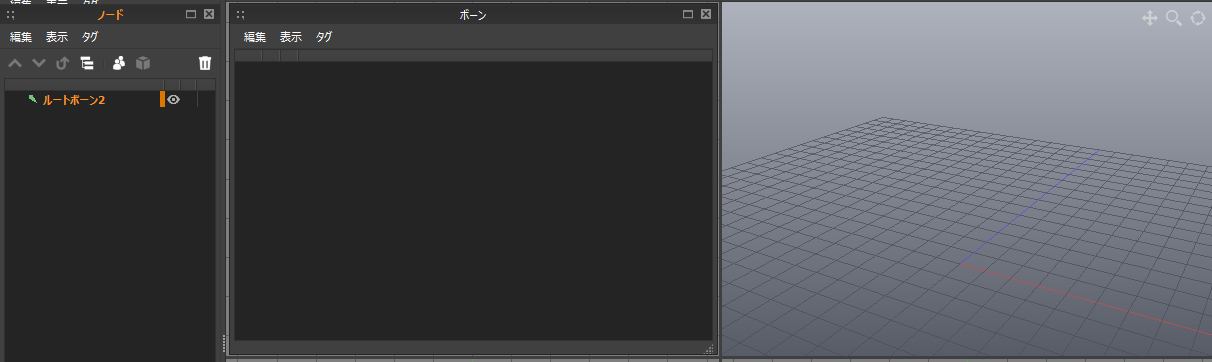Open 編集 menu in the ボーン panel
Viewport: 1212px width, 362px height.
255,37
